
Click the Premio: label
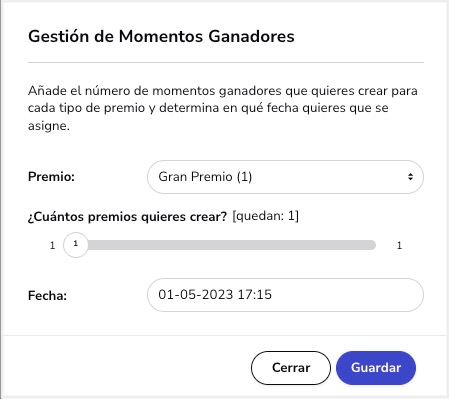(51, 177)
